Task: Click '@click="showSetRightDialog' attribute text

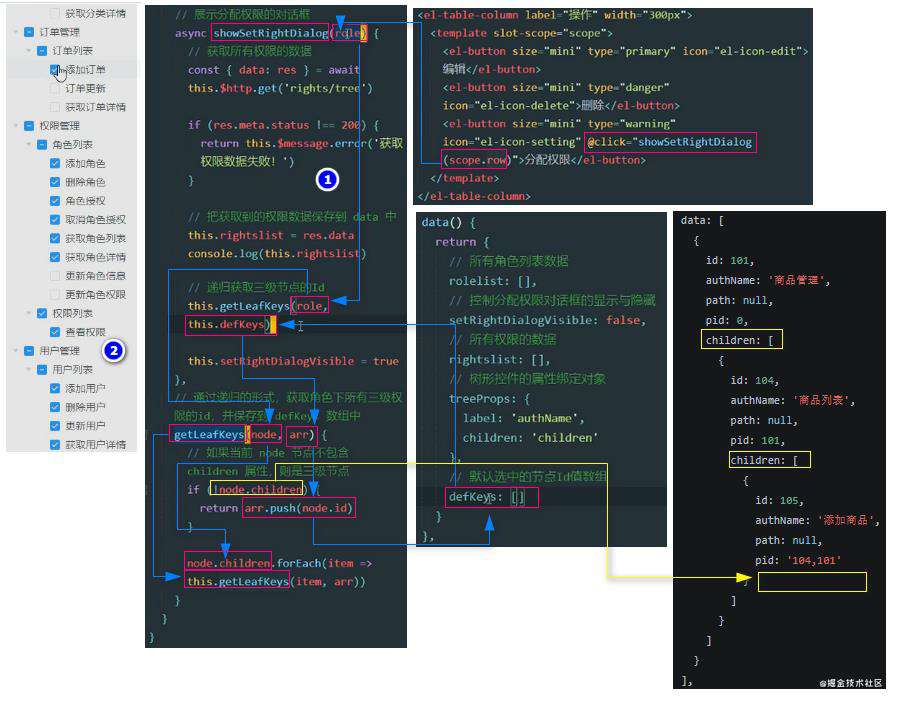Action: (x=669, y=142)
